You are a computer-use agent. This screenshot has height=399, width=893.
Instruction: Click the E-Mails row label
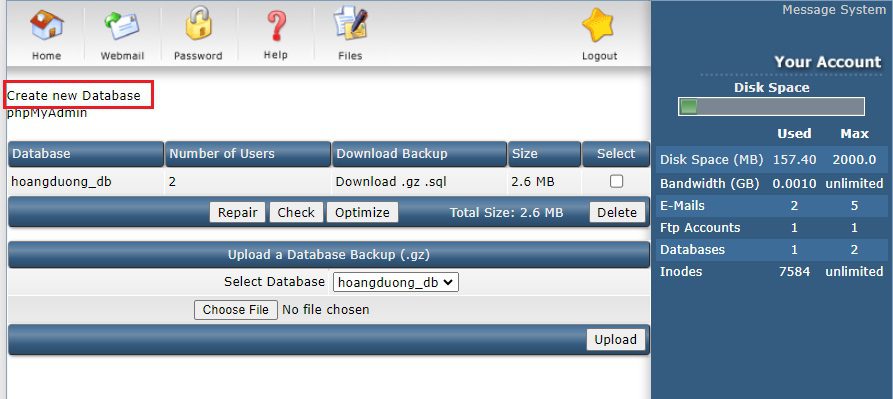tap(682, 205)
